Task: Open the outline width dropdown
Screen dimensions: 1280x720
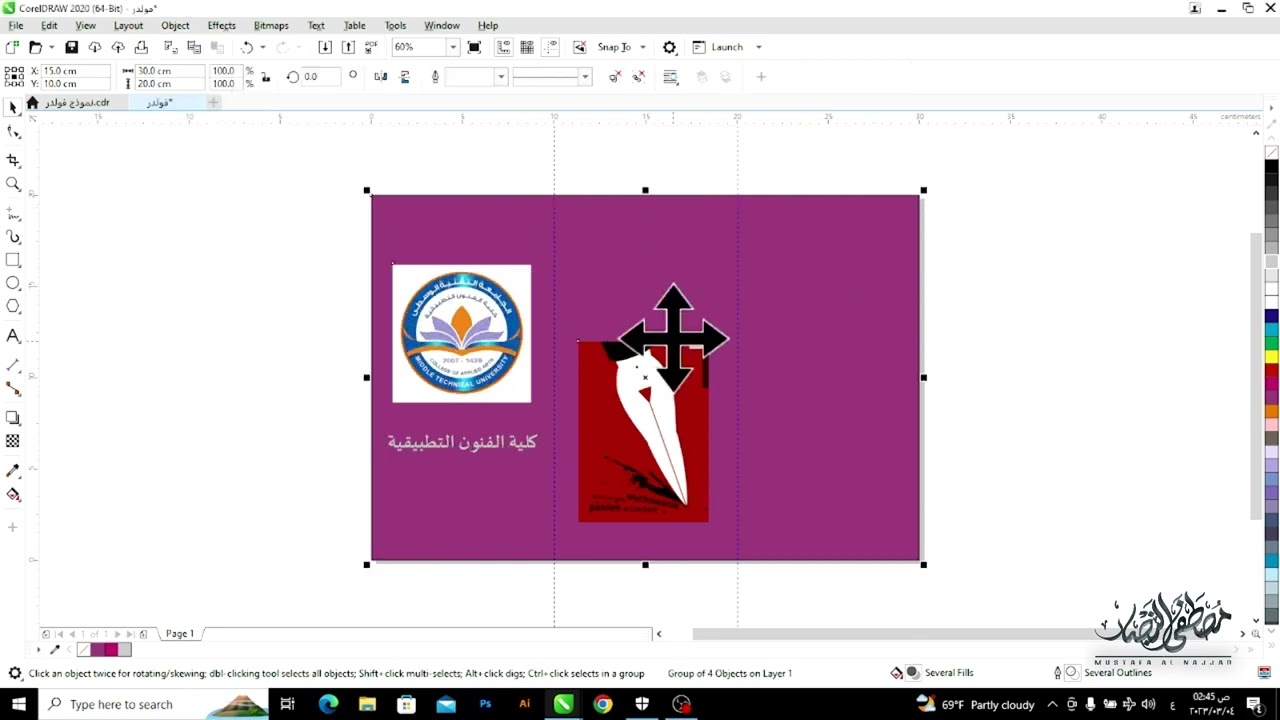Action: 501,77
